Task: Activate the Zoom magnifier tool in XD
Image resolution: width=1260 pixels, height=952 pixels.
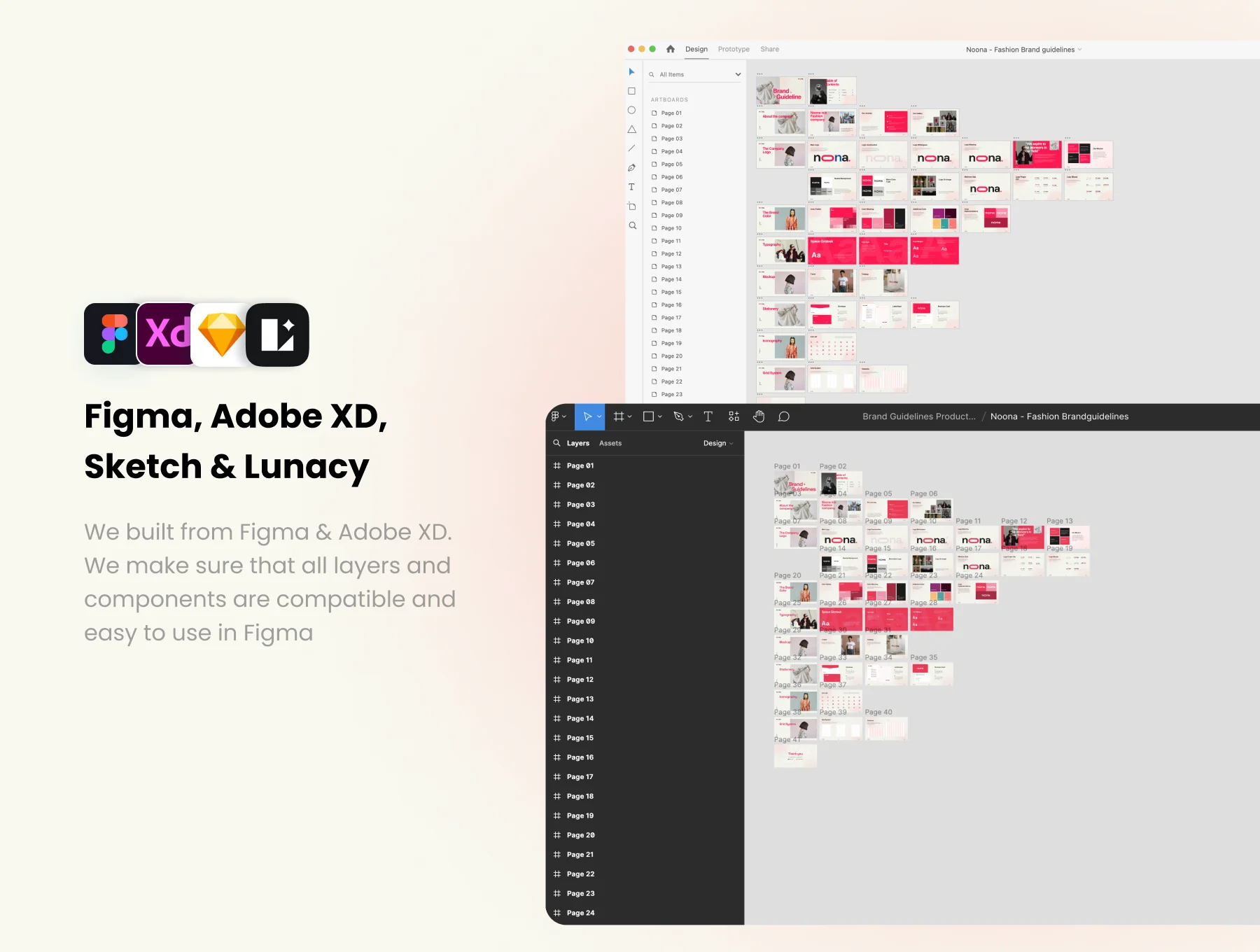Action: 632,225
